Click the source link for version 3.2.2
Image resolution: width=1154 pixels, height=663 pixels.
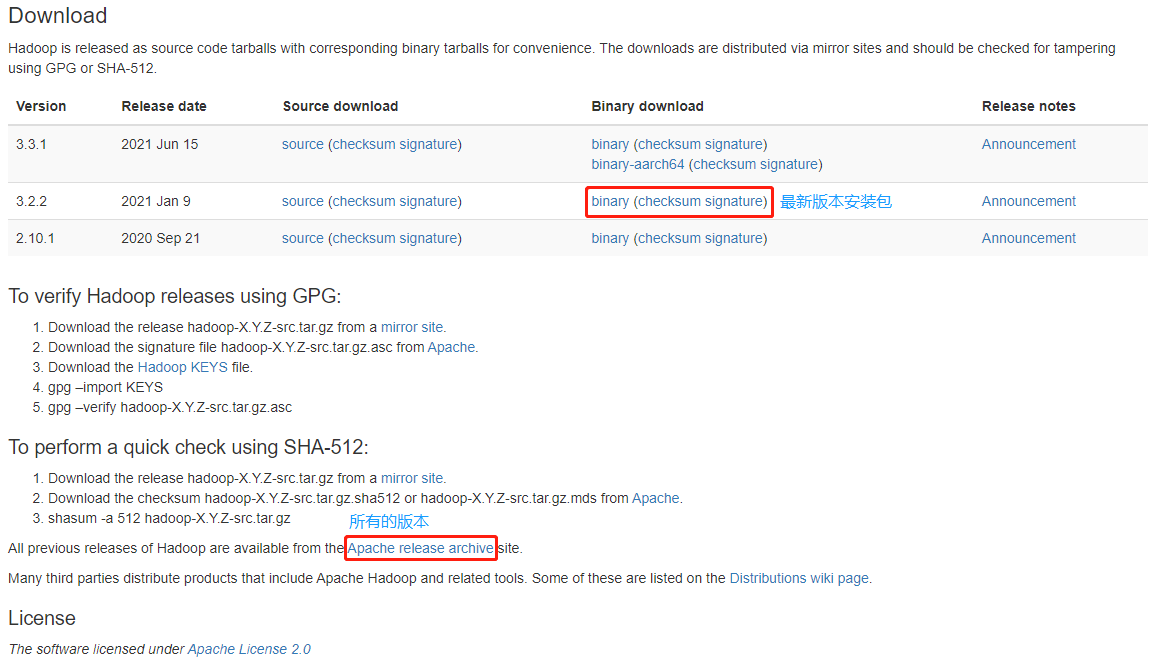(302, 201)
